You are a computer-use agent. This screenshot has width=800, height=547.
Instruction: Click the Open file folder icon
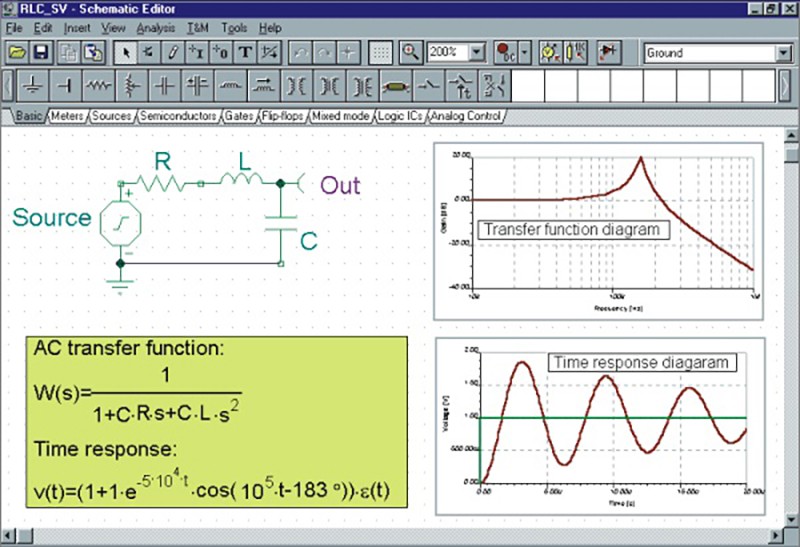(x=17, y=52)
